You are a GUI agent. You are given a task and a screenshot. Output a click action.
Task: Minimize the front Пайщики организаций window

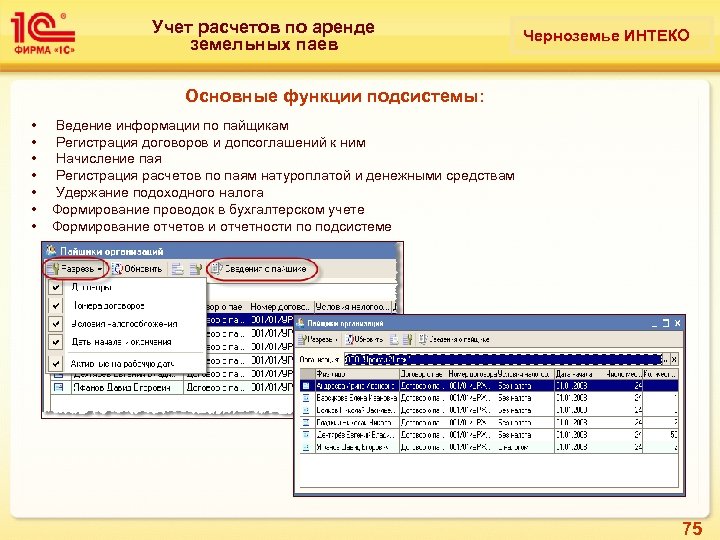pos(654,323)
